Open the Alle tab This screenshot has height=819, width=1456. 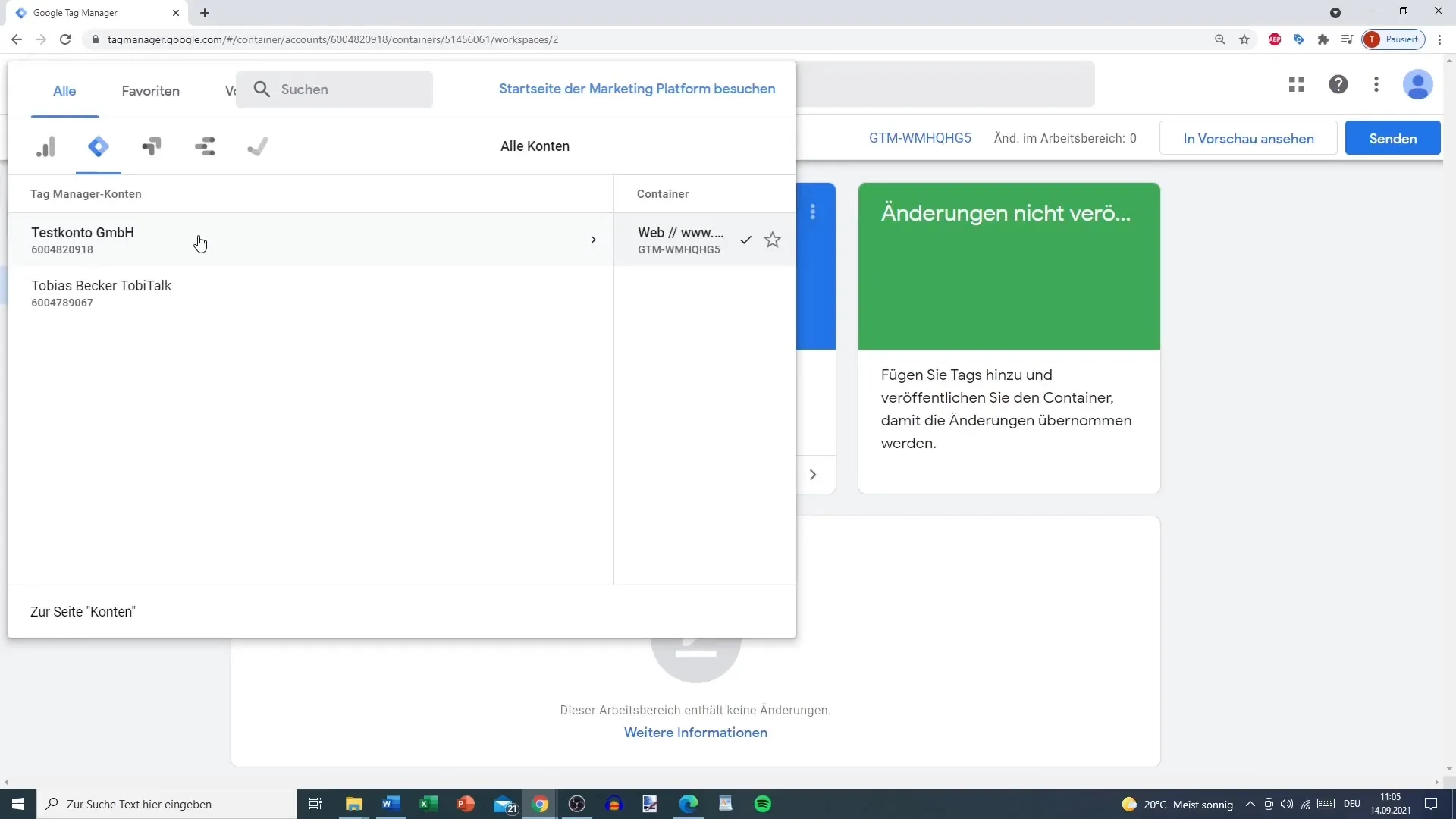pyautogui.click(x=64, y=91)
